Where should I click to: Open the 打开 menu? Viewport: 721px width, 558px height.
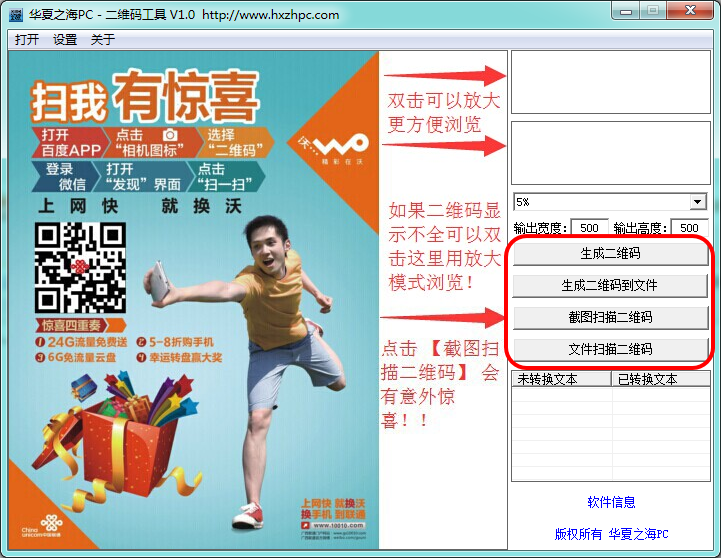click(x=27, y=40)
